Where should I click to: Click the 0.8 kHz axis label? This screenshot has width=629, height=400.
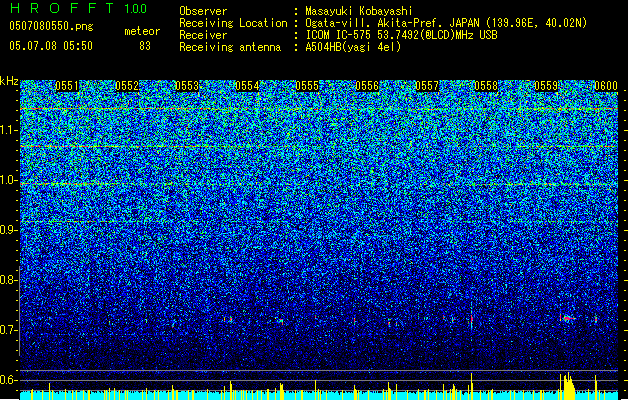pyautogui.click(x=9, y=280)
